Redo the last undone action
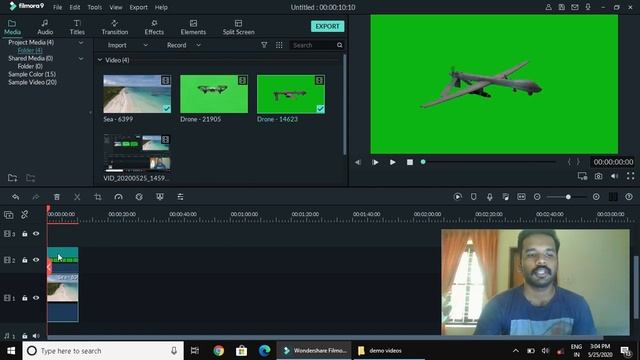 [x=36, y=197]
